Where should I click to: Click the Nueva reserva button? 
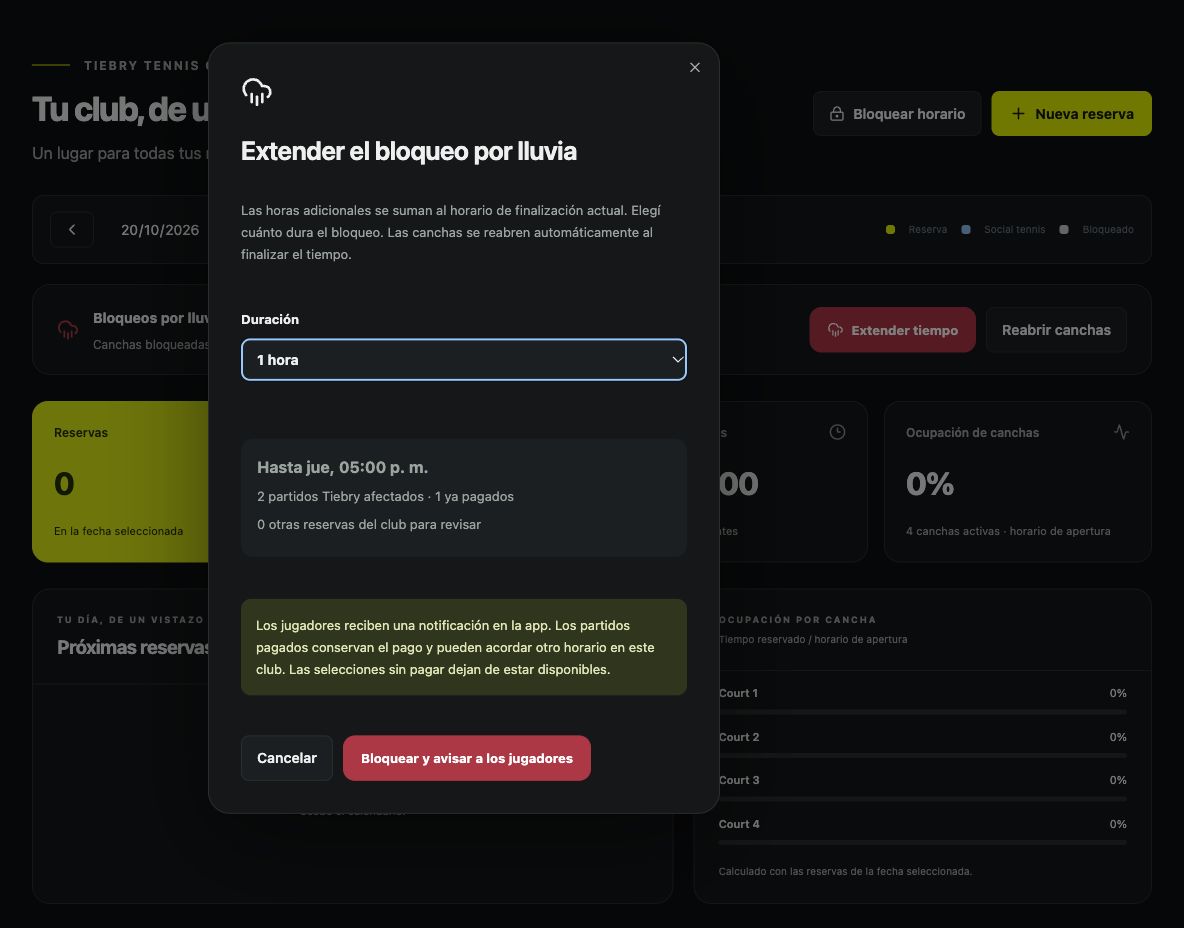click(x=1071, y=114)
